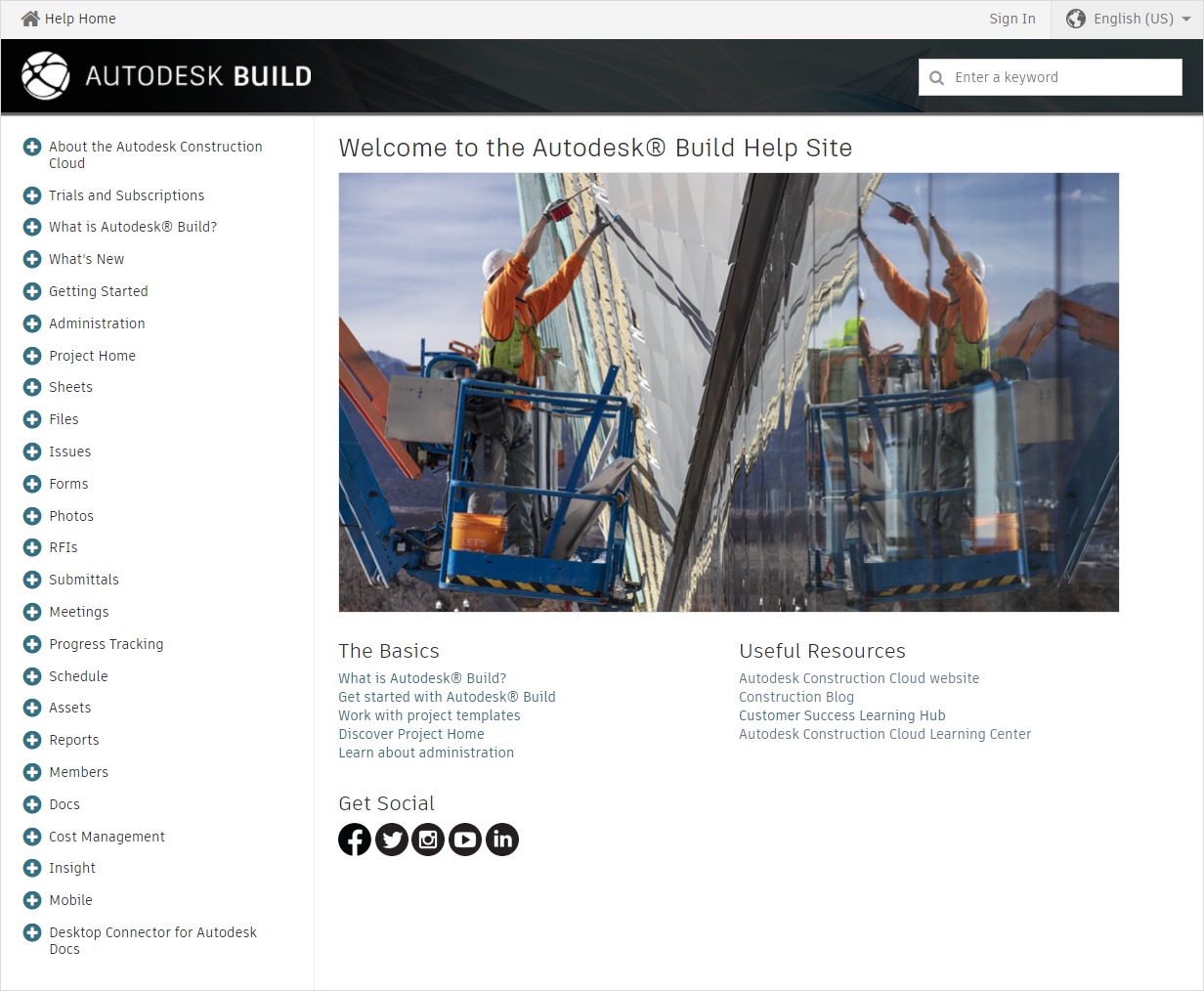Open the English (US) language dropdown
This screenshot has width=1204, height=991.
1126,19
